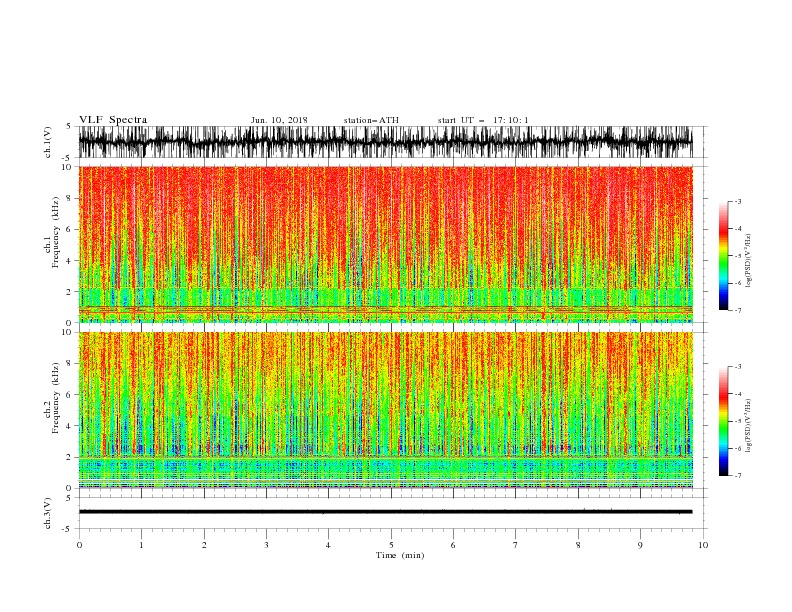Select the ch.1 "Frequency (kHz)" axis label

coord(55,233)
